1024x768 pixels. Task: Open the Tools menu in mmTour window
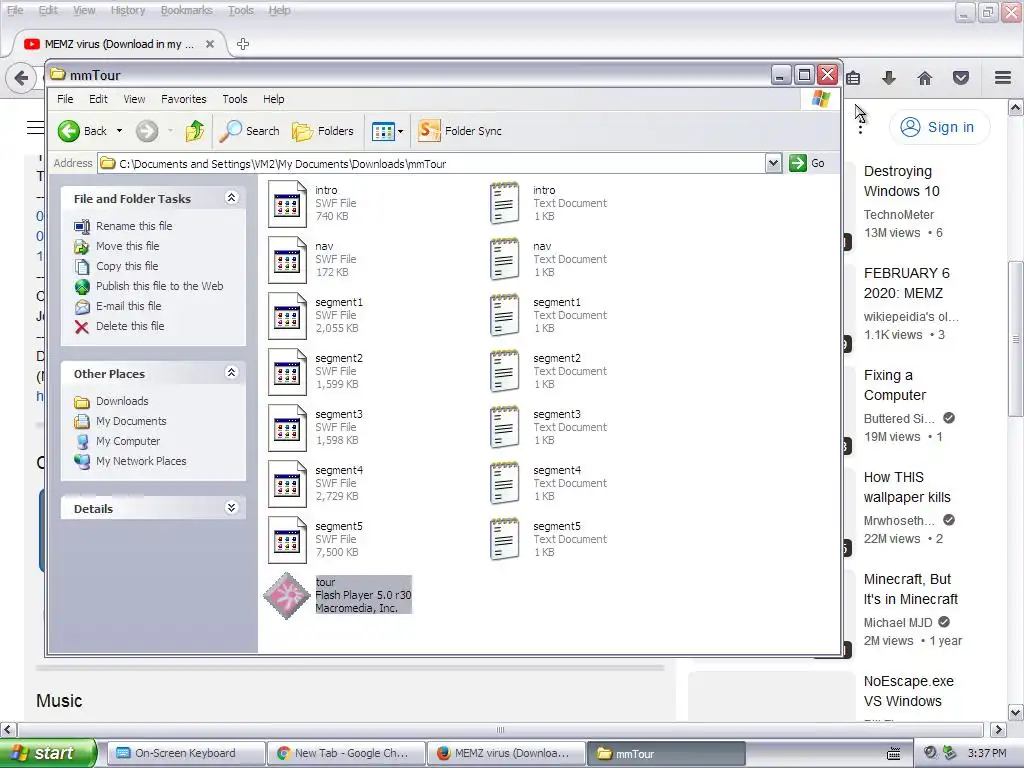click(x=234, y=99)
